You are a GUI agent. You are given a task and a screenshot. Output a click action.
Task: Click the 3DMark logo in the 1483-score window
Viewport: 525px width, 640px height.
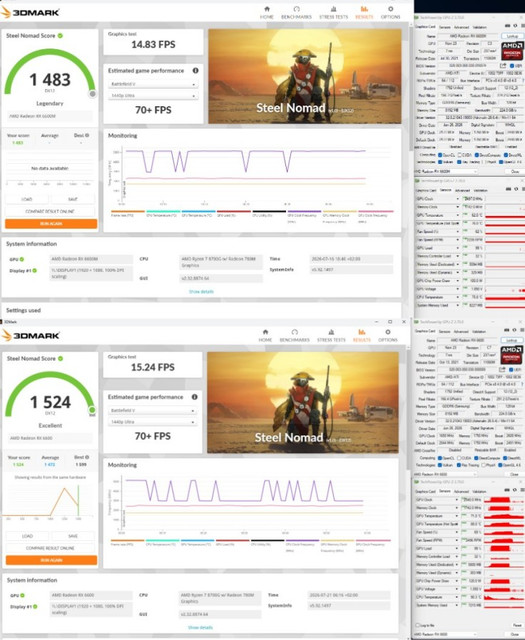point(30,12)
